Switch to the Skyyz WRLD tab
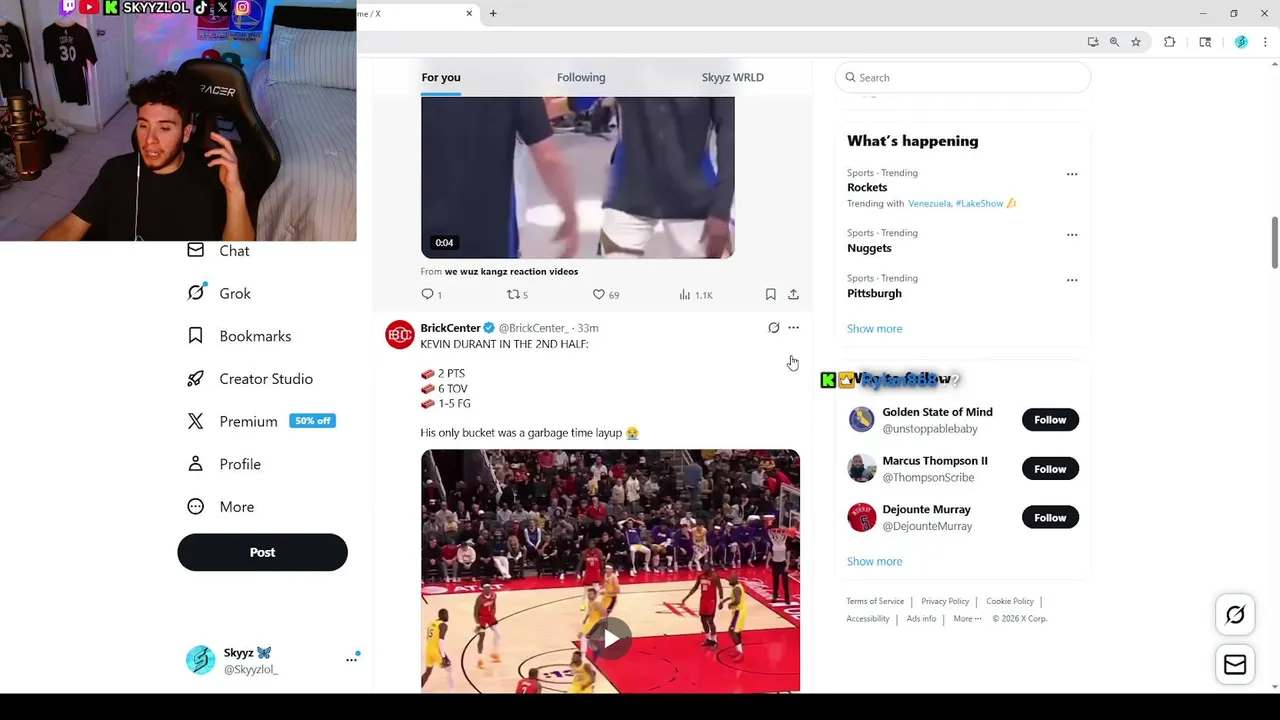 pos(732,77)
